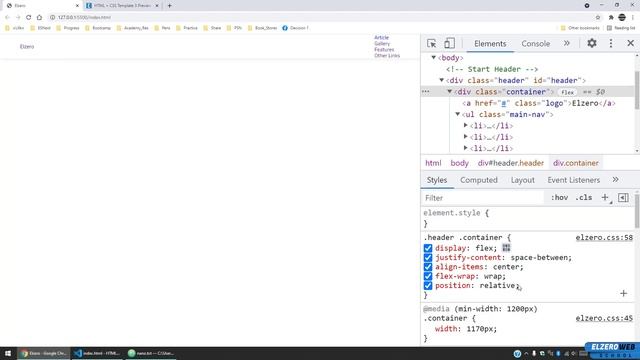Click the Features nav link on page
640x360 pixels.
pyautogui.click(x=384, y=50)
